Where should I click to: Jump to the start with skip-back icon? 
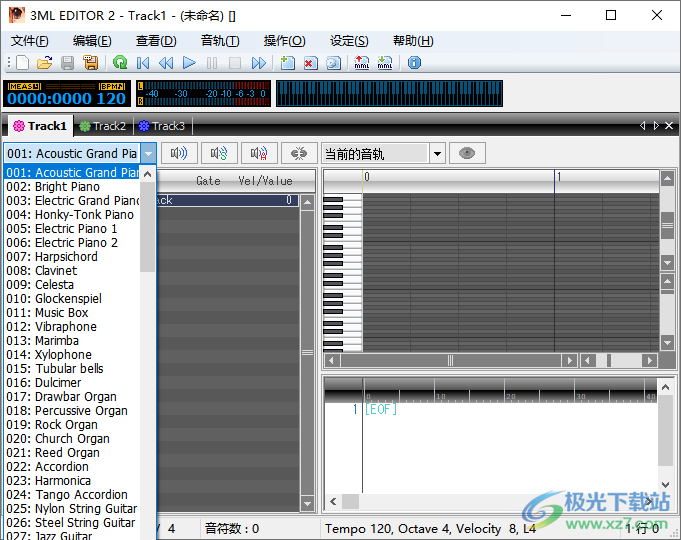[x=143, y=63]
